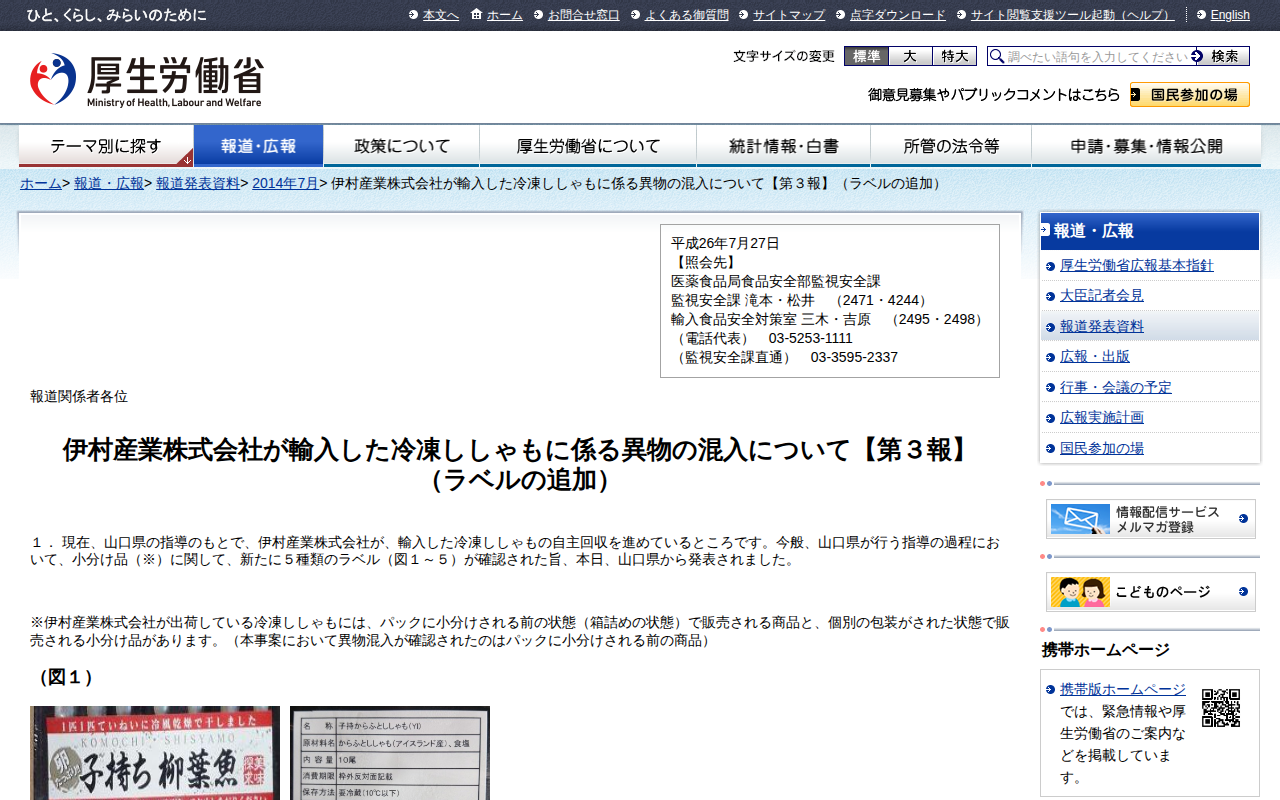Jump to 本文へ skip link
Image resolution: width=1280 pixels, height=800 pixels.
click(441, 15)
